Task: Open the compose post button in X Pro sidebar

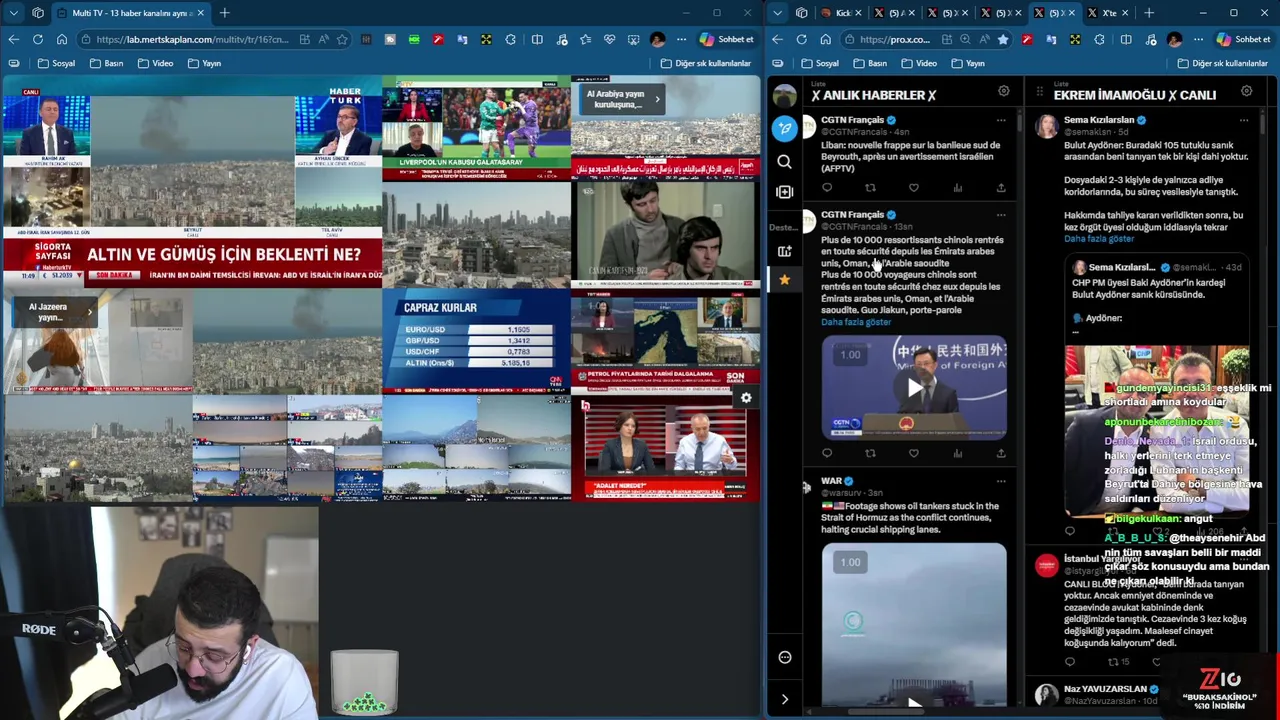Action: point(785,128)
